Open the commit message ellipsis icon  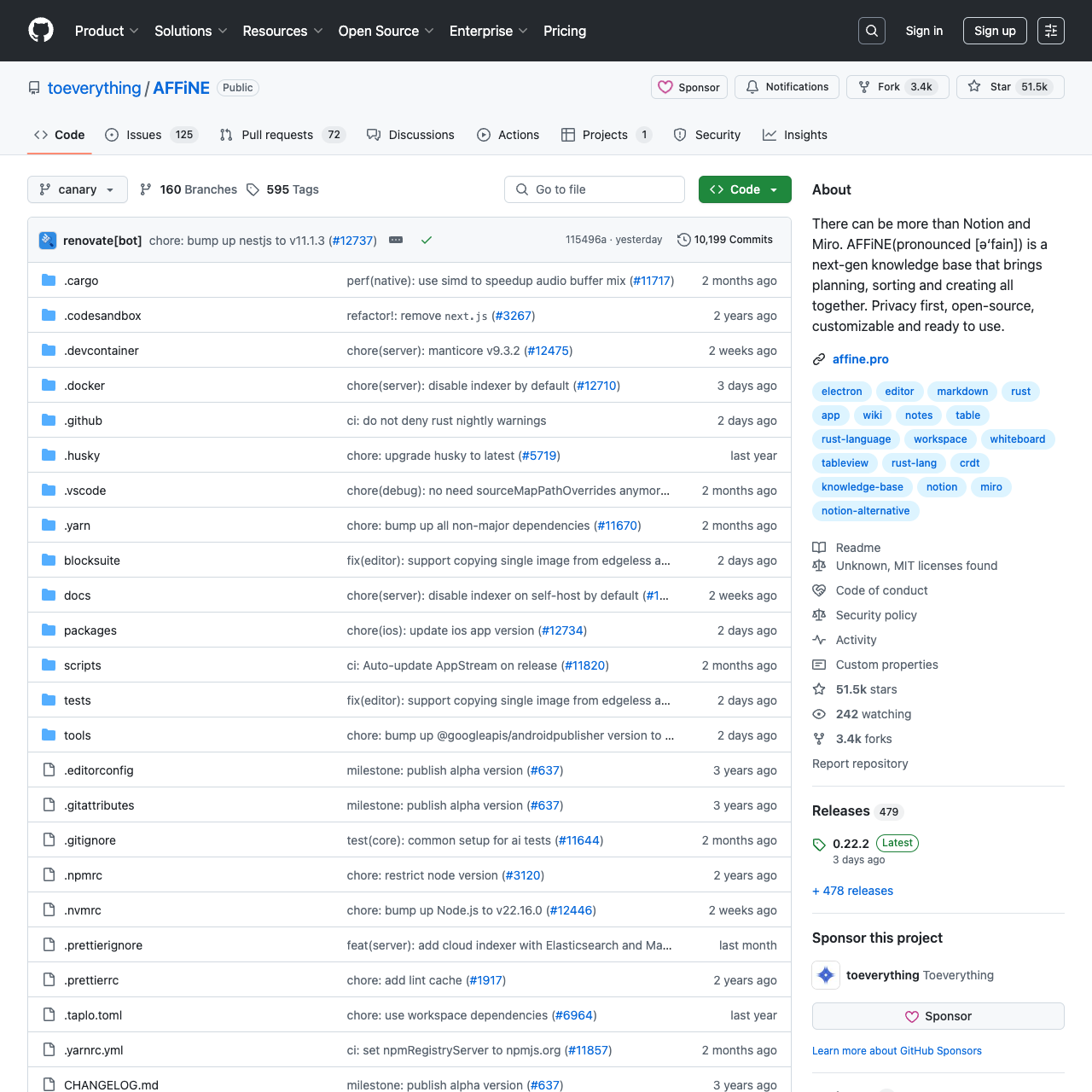coord(396,240)
